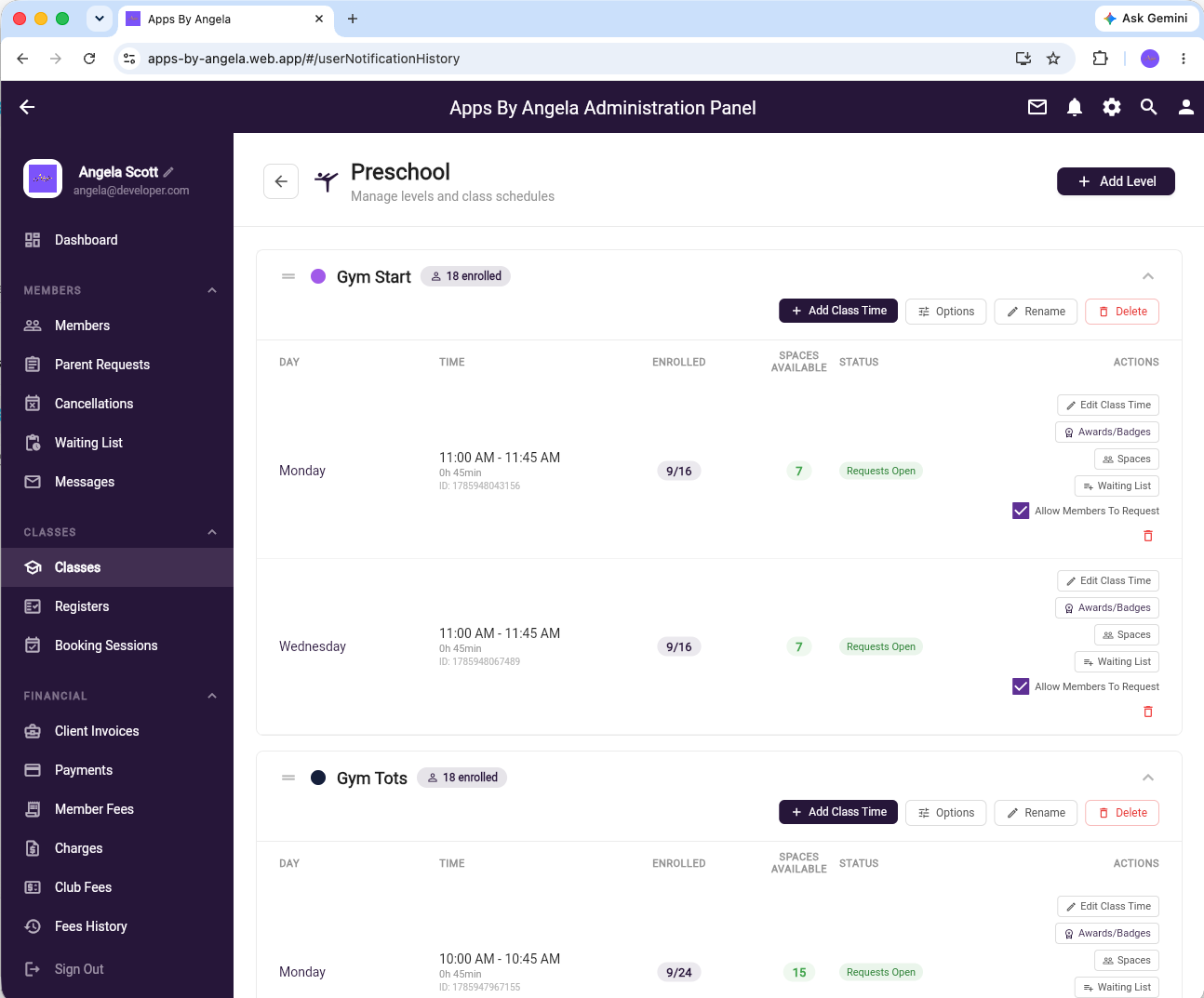1204x998 pixels.
Task: Click the white back arrow in header
Action: click(x=27, y=107)
